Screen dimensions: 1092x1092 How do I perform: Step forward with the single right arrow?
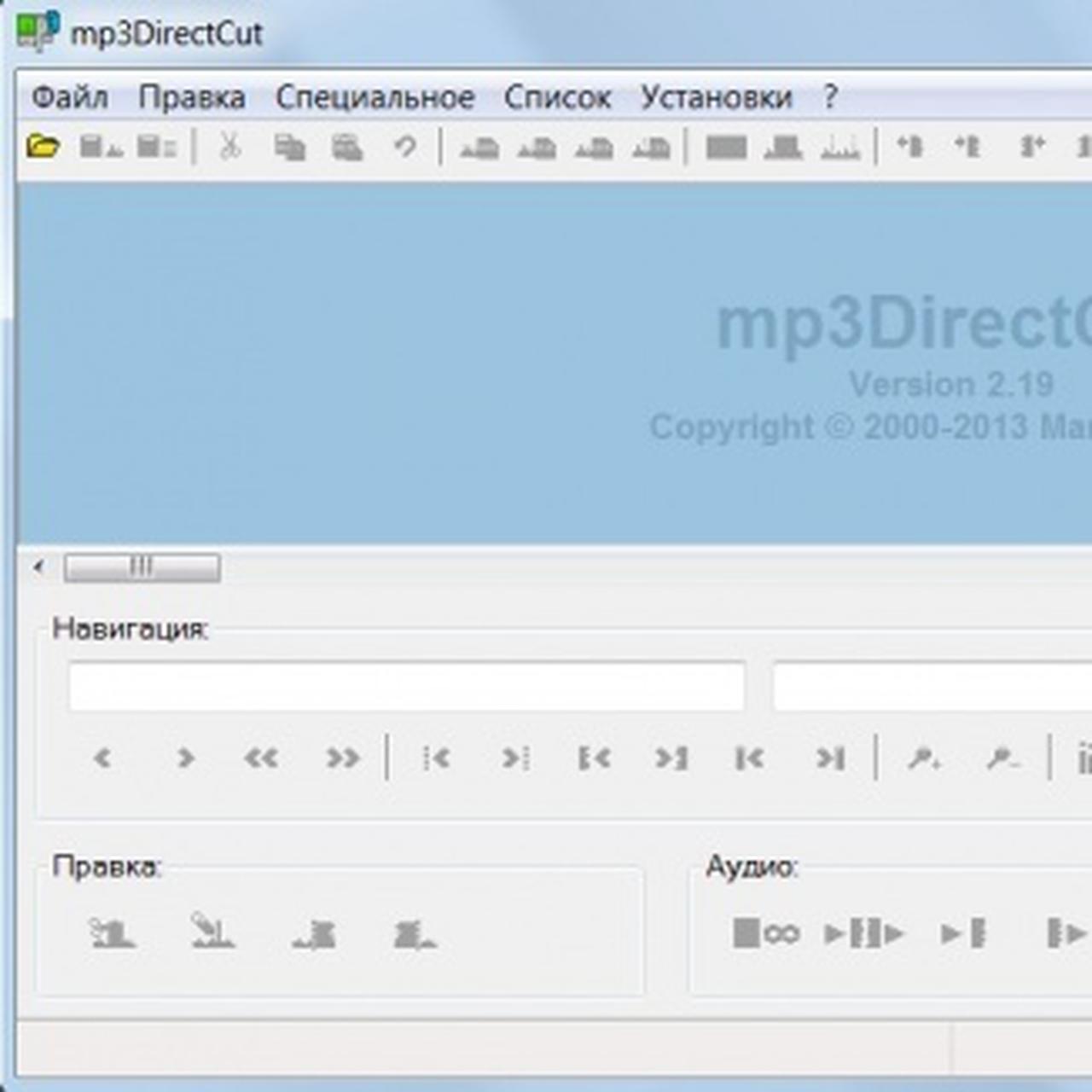pyautogui.click(x=185, y=758)
